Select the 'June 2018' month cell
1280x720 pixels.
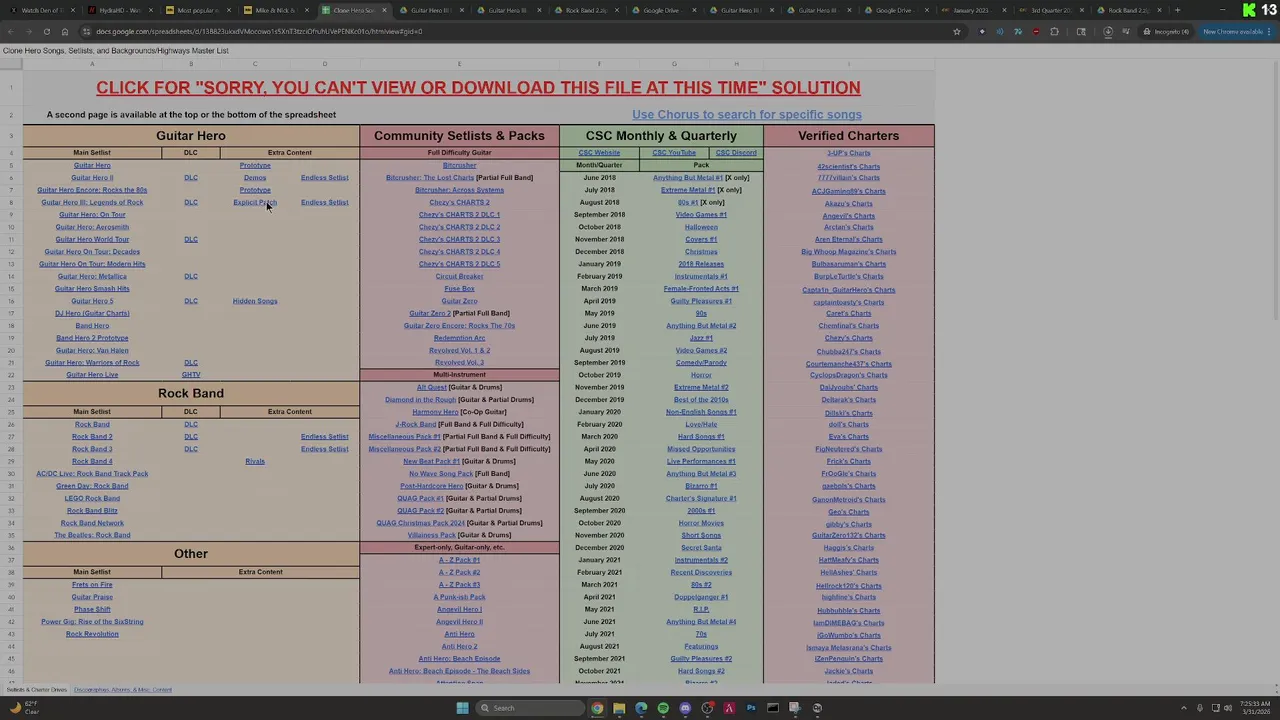(x=599, y=178)
